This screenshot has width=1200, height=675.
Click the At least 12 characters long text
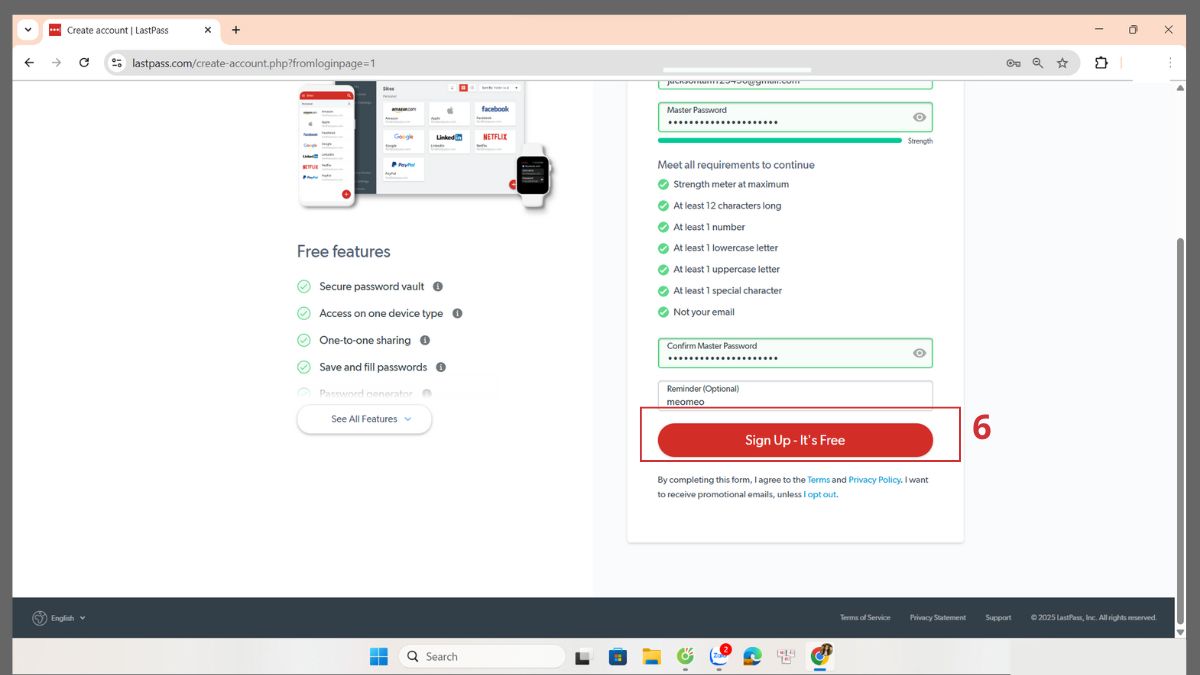(x=727, y=206)
